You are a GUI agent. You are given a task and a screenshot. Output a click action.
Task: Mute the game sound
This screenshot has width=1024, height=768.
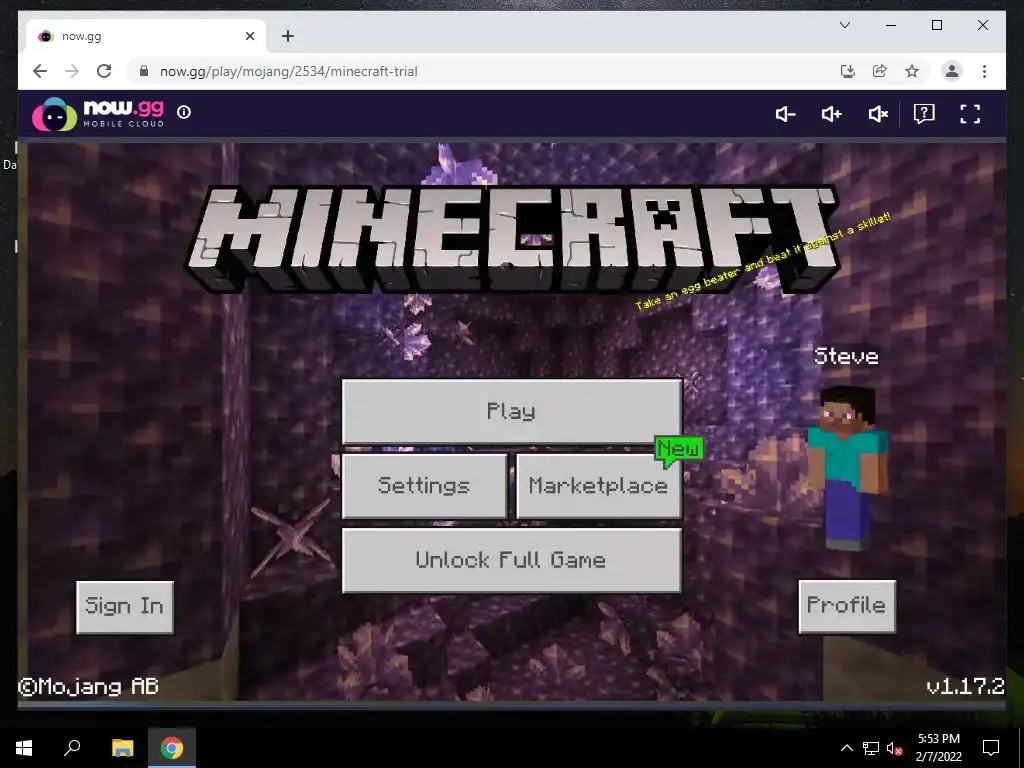(x=878, y=114)
